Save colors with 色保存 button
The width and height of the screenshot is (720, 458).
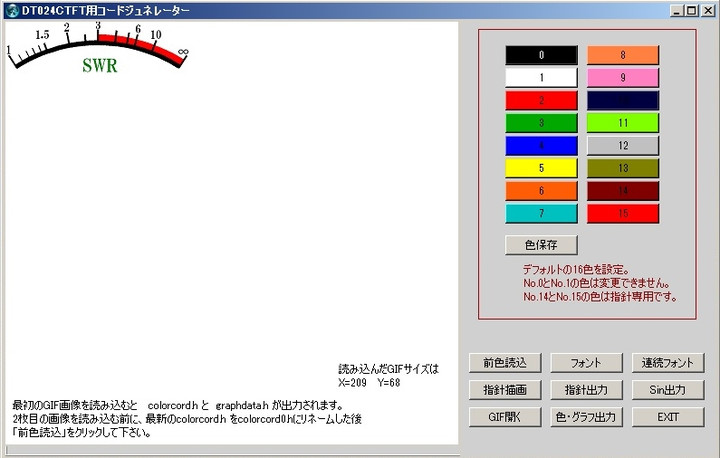(x=541, y=245)
